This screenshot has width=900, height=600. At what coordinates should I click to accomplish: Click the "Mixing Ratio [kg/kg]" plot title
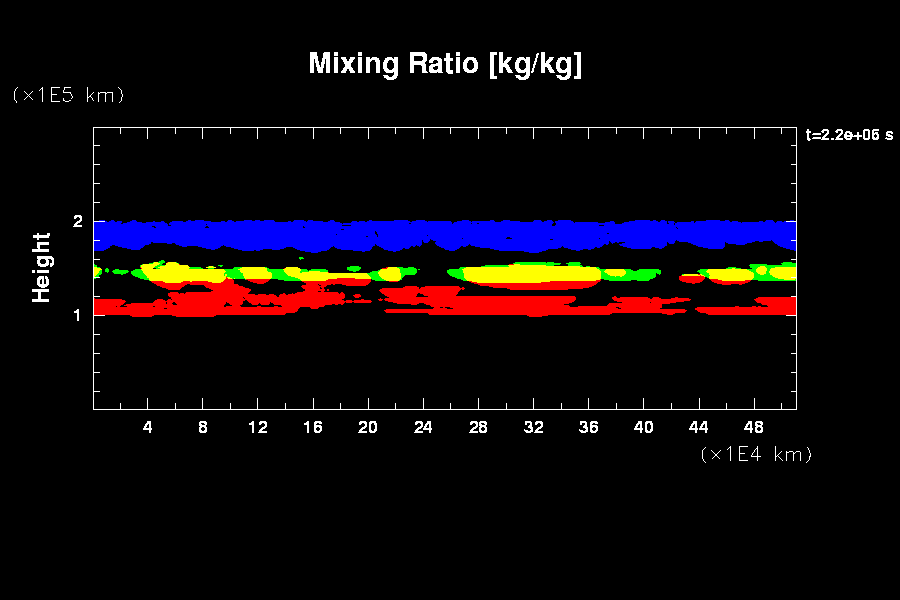[x=445, y=64]
